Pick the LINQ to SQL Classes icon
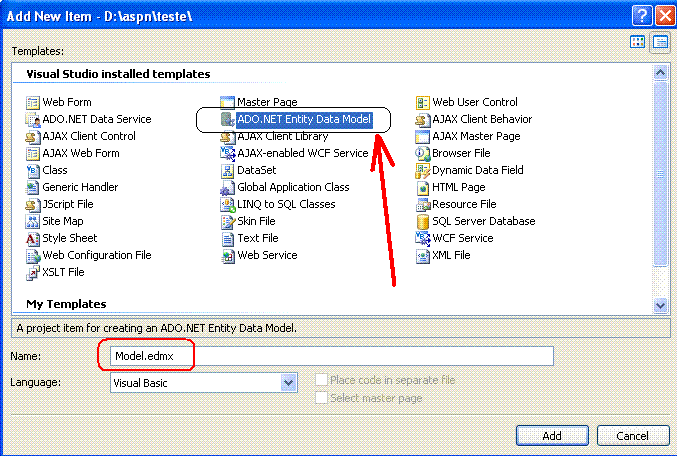The image size is (677, 456). (x=228, y=205)
